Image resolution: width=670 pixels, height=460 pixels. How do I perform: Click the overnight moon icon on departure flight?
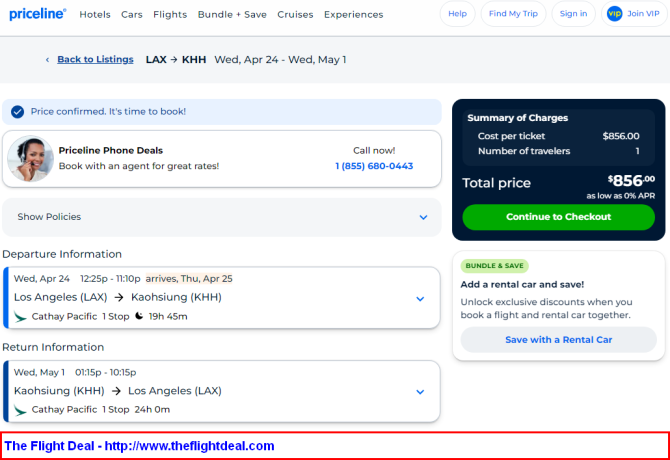click(x=139, y=316)
